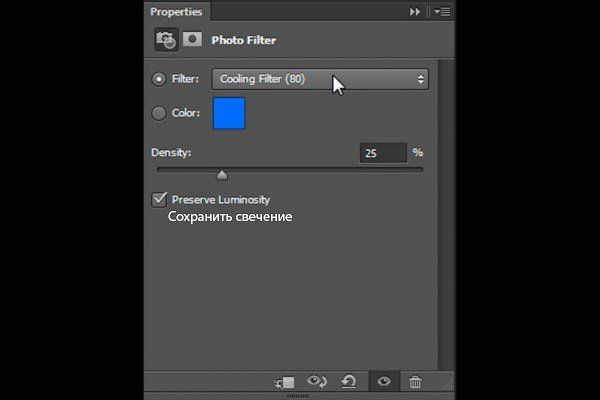Delete this adjustment layer trash icon

point(415,382)
